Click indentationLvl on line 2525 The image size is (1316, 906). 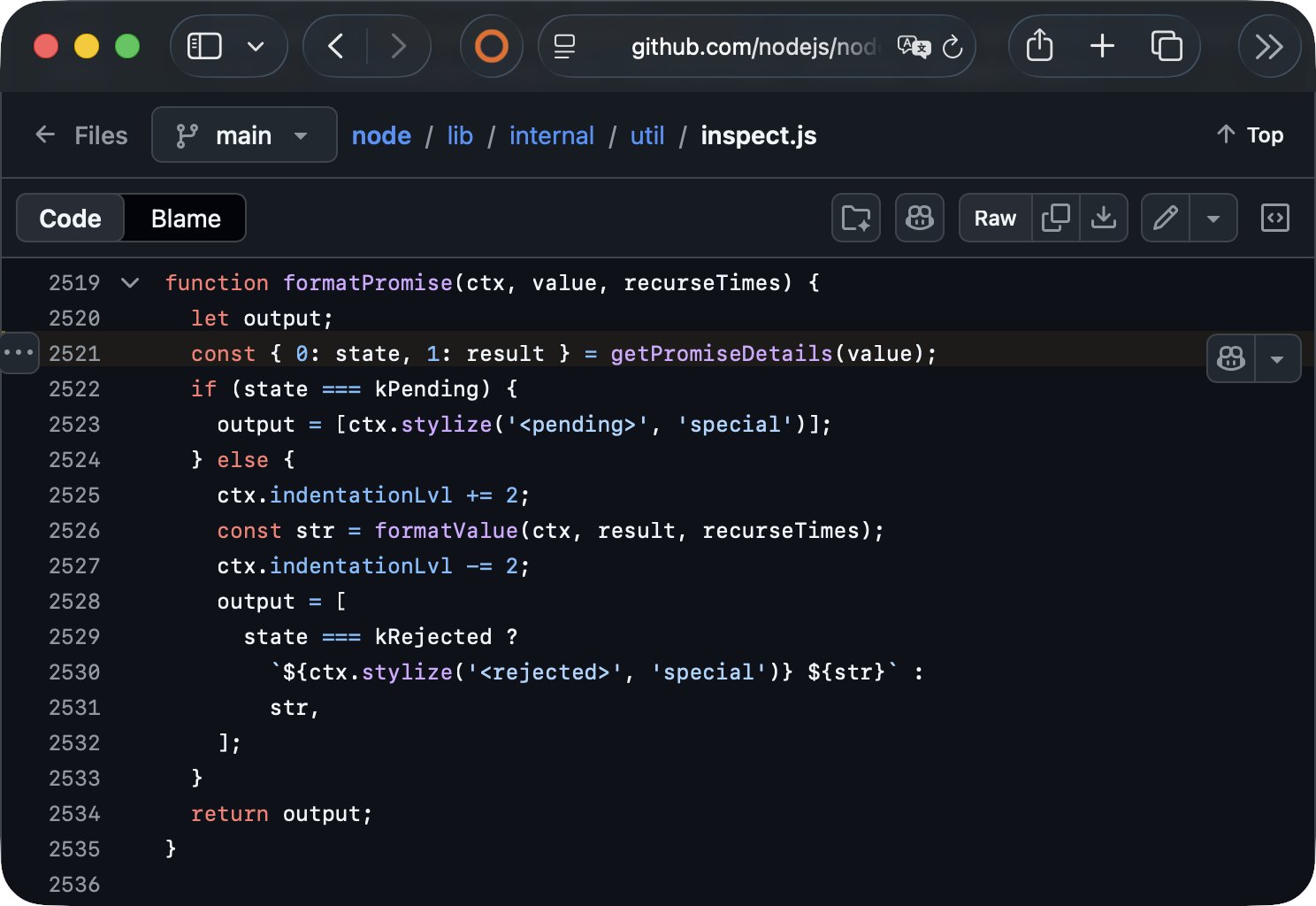click(361, 495)
